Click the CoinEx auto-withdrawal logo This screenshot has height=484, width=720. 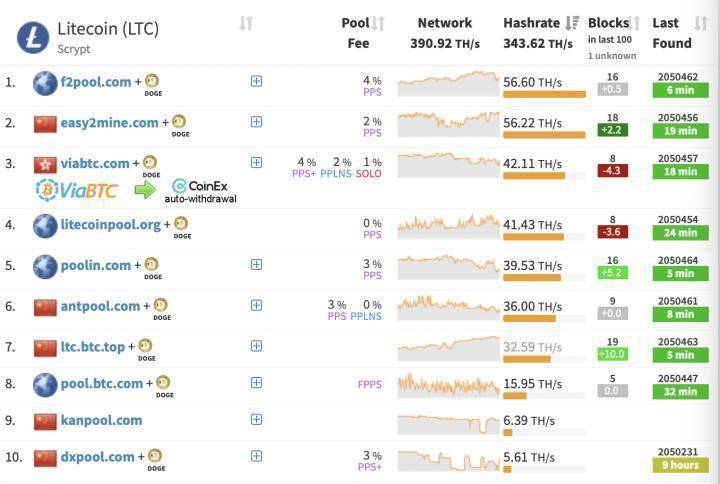coord(201,189)
